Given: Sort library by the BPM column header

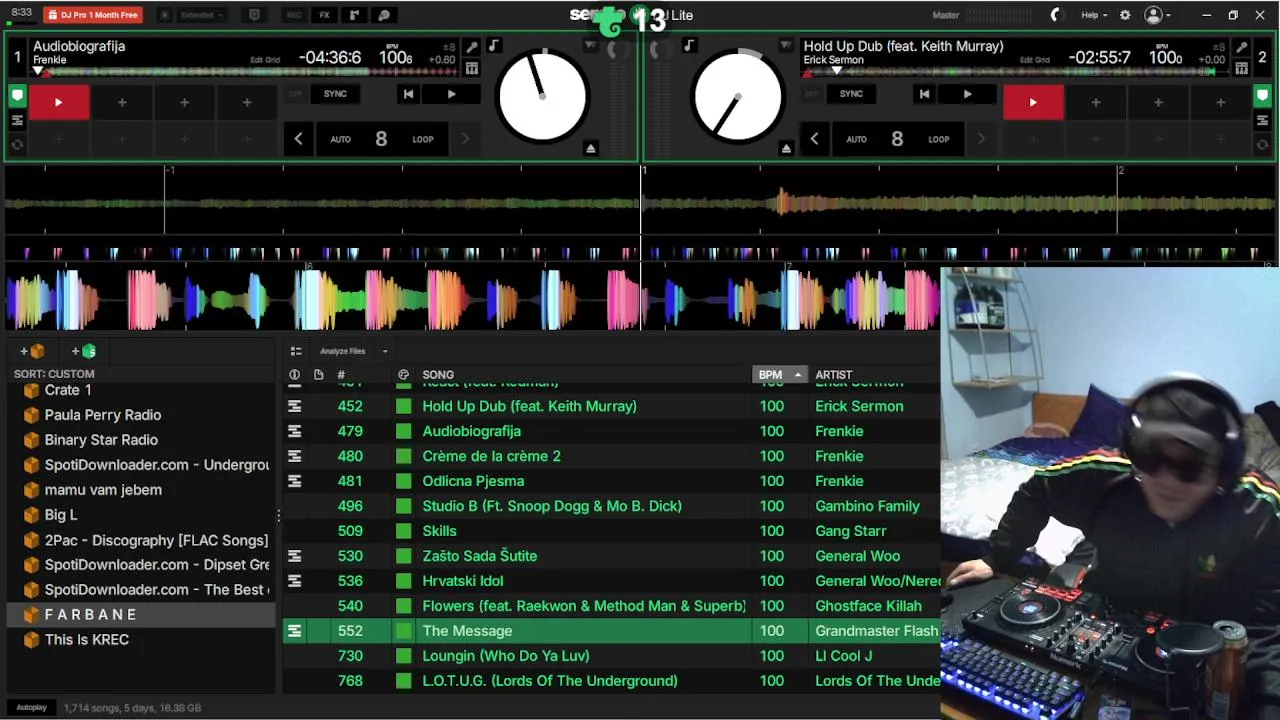Looking at the screenshot, I should point(779,375).
